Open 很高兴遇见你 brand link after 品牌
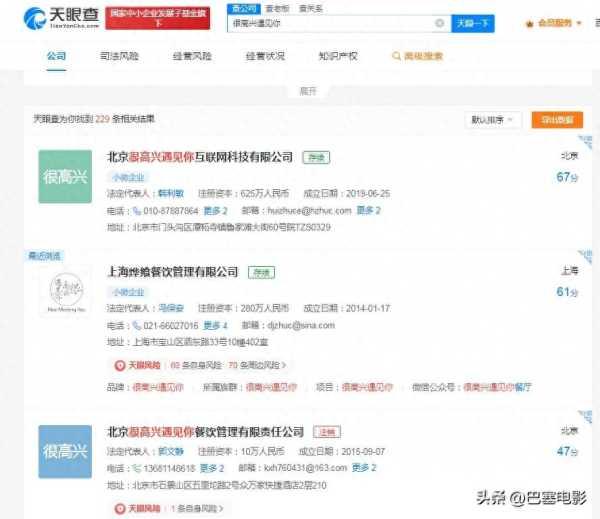600x519 pixels. [x=158, y=387]
